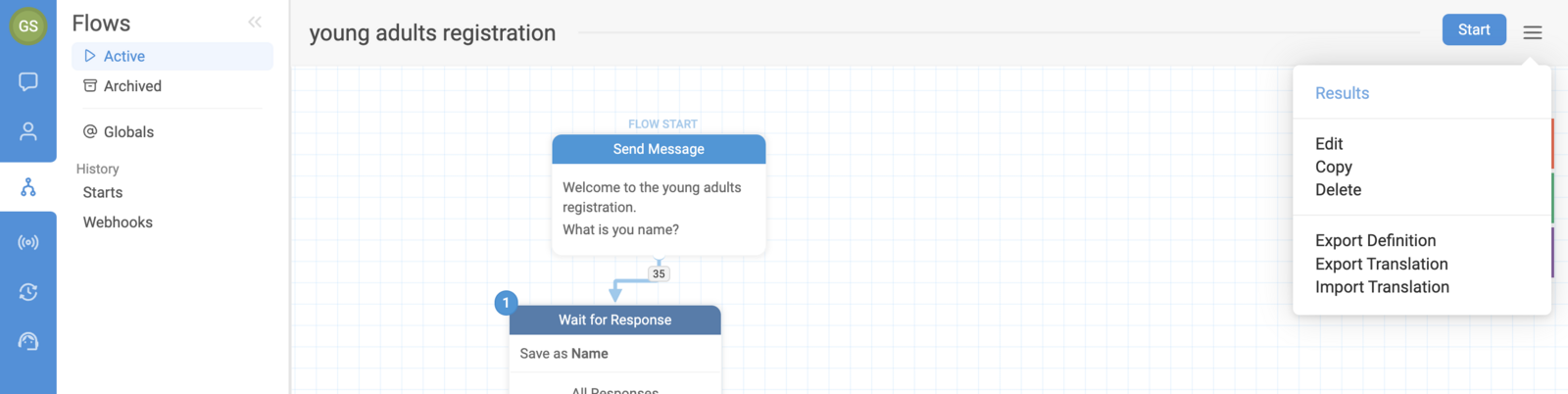Click the 35 count badge on connector
1568x394 pixels.
[x=659, y=274]
